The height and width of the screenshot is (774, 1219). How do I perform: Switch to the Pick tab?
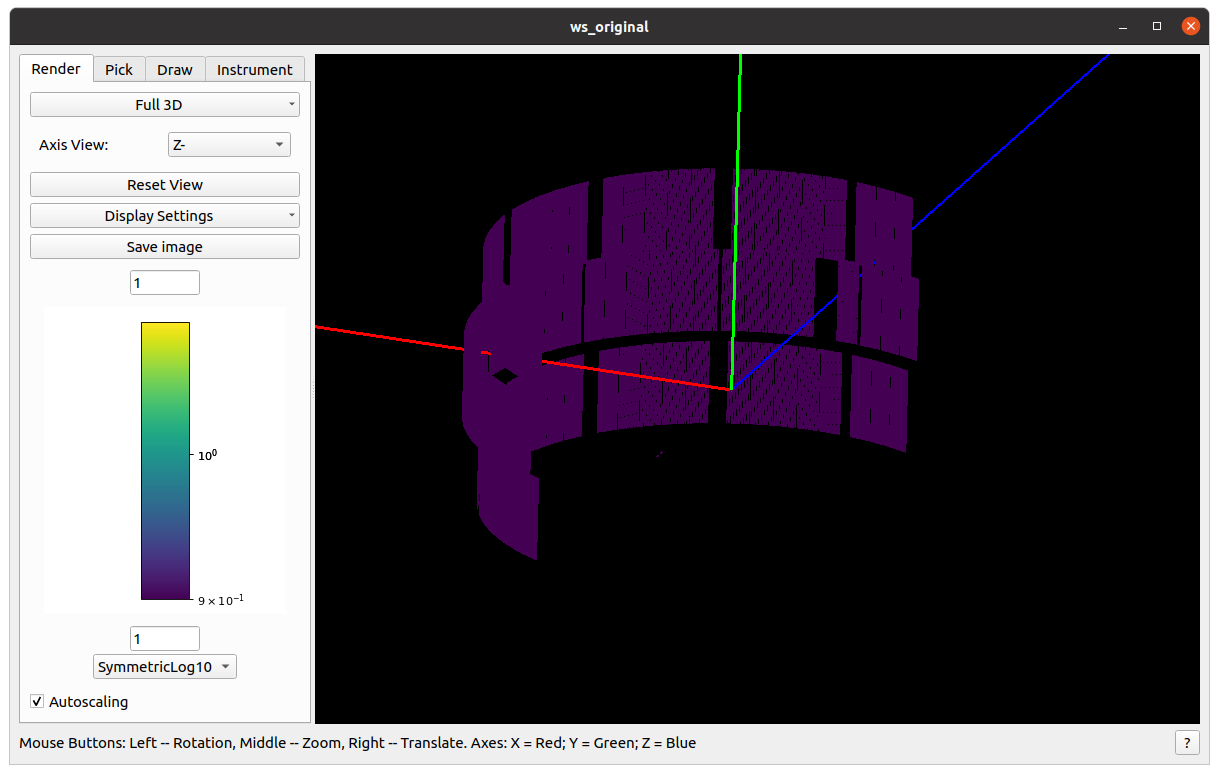(x=119, y=69)
